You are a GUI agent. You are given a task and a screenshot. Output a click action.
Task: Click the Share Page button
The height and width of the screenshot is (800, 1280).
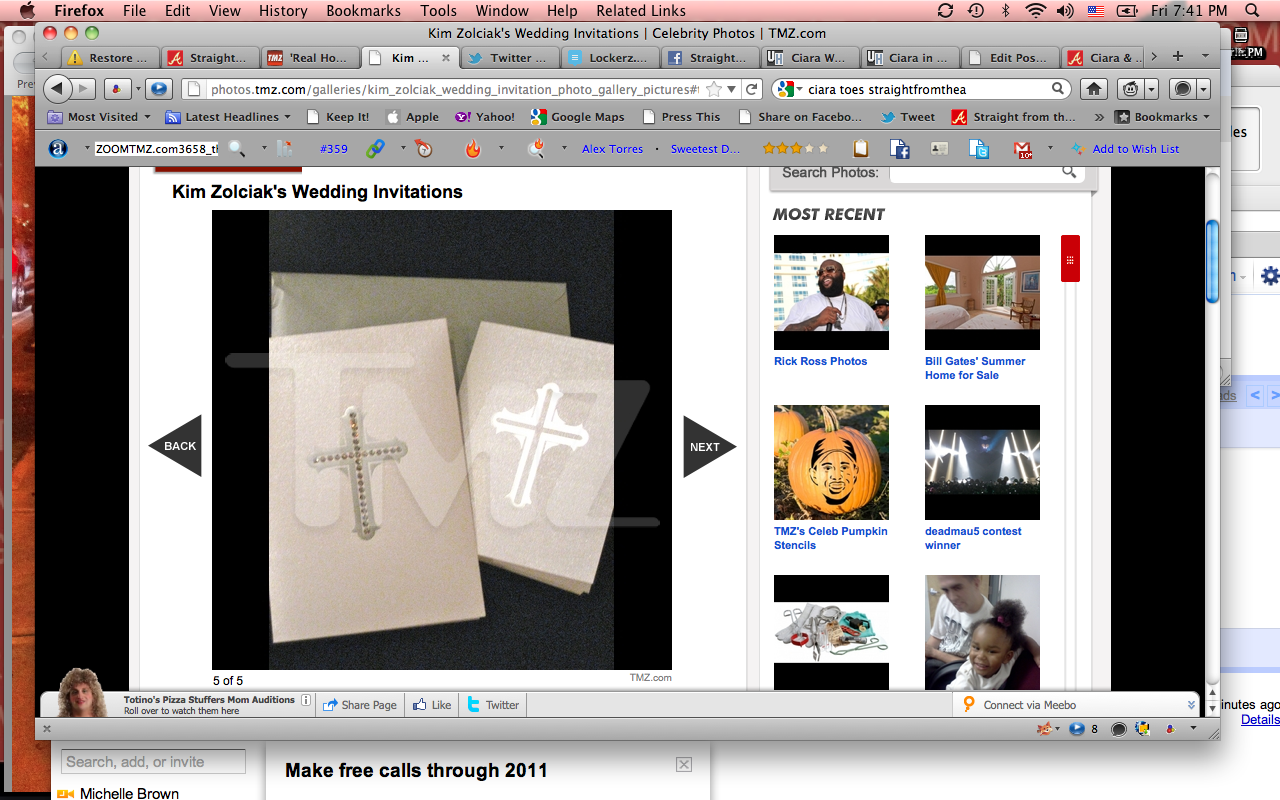pyautogui.click(x=360, y=705)
